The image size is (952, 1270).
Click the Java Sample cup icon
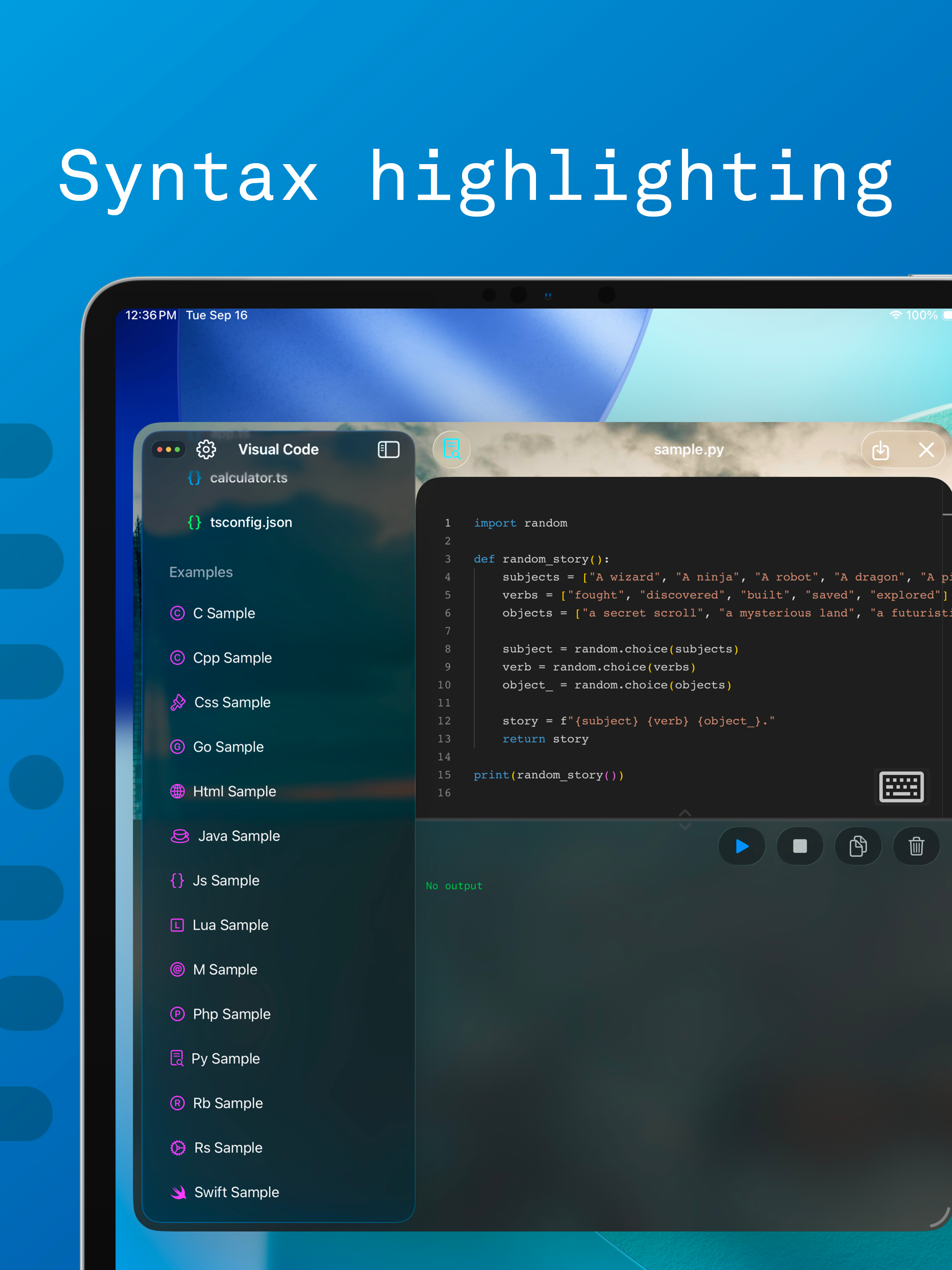point(180,836)
